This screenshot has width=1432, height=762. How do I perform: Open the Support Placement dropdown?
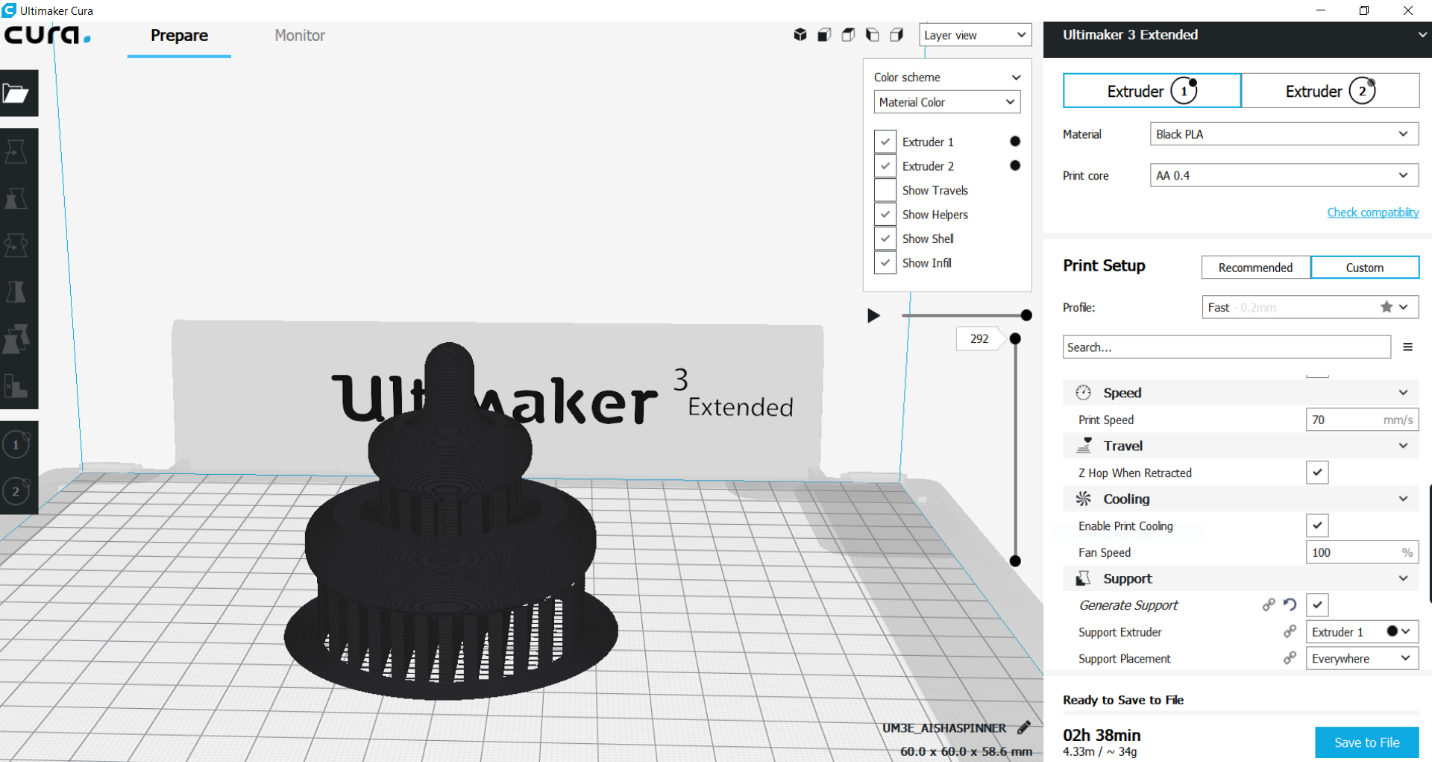[1363, 659]
